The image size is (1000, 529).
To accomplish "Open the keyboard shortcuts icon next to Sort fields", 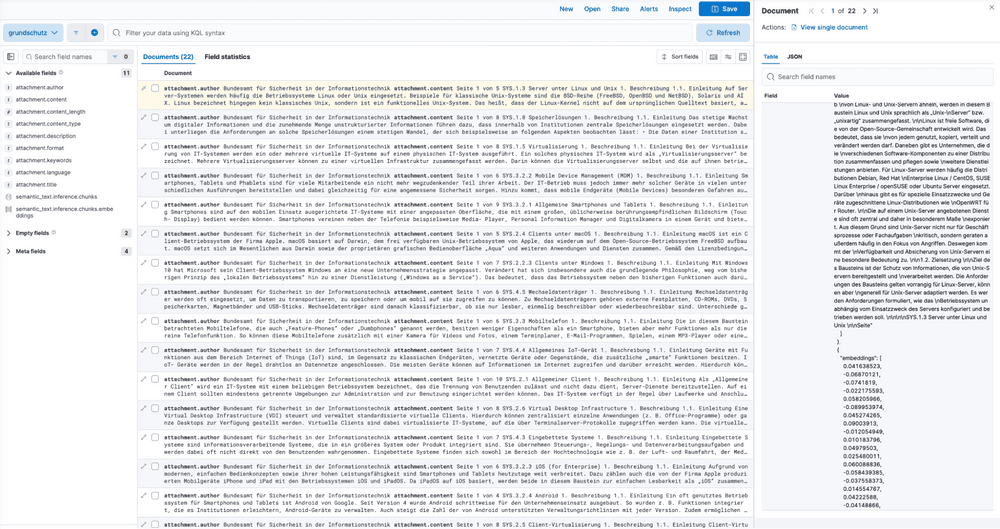I will pyautogui.click(x=713, y=57).
